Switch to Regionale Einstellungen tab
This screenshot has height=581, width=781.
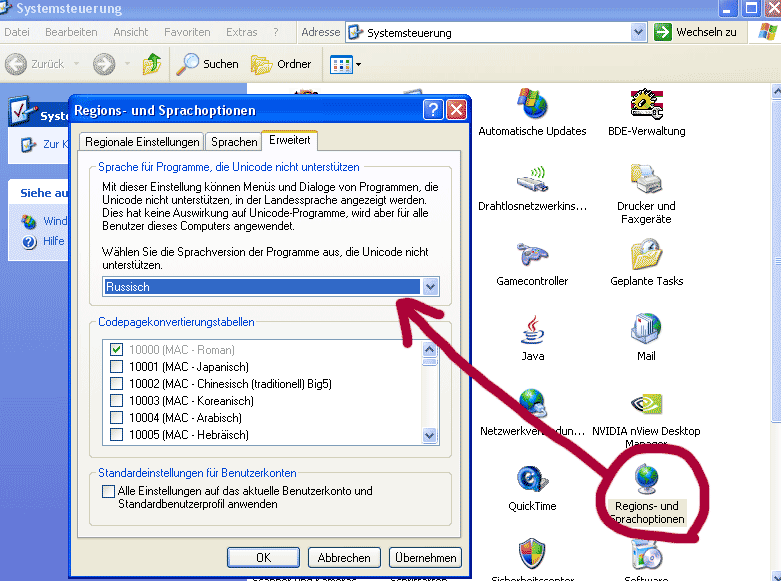(x=142, y=142)
